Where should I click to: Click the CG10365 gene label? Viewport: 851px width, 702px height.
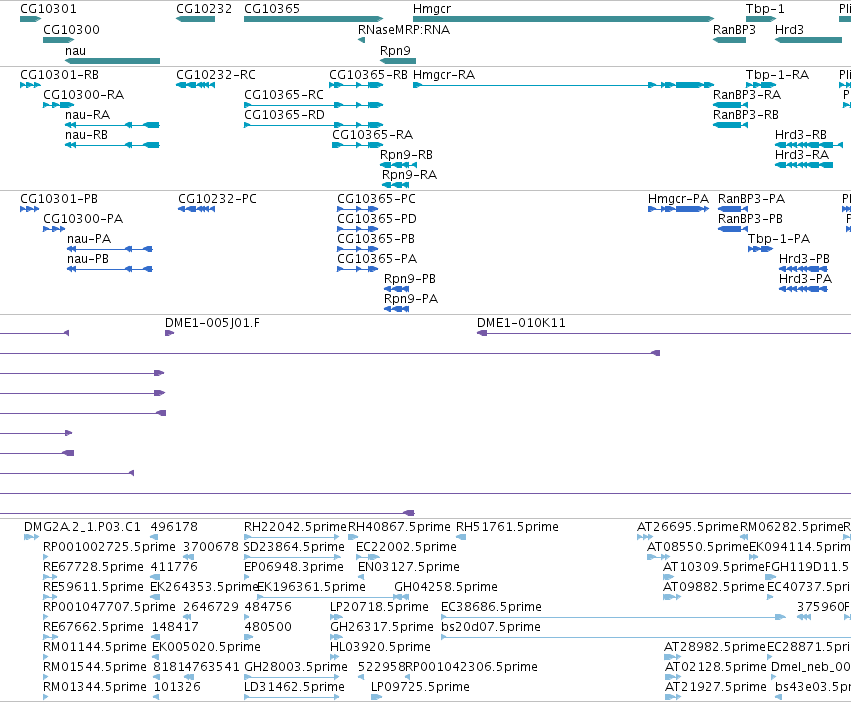coord(272,9)
